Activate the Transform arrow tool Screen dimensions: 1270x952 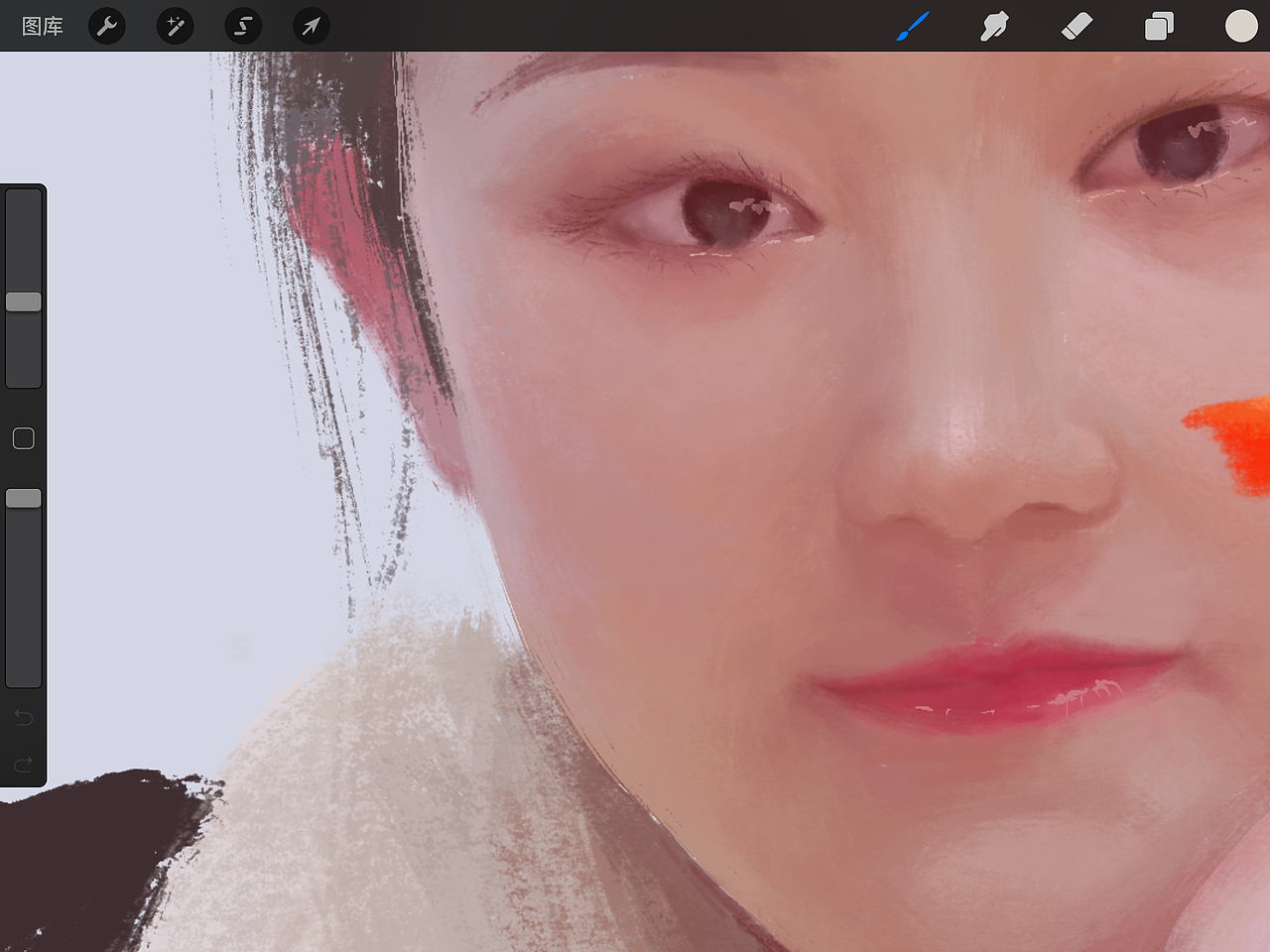311,26
